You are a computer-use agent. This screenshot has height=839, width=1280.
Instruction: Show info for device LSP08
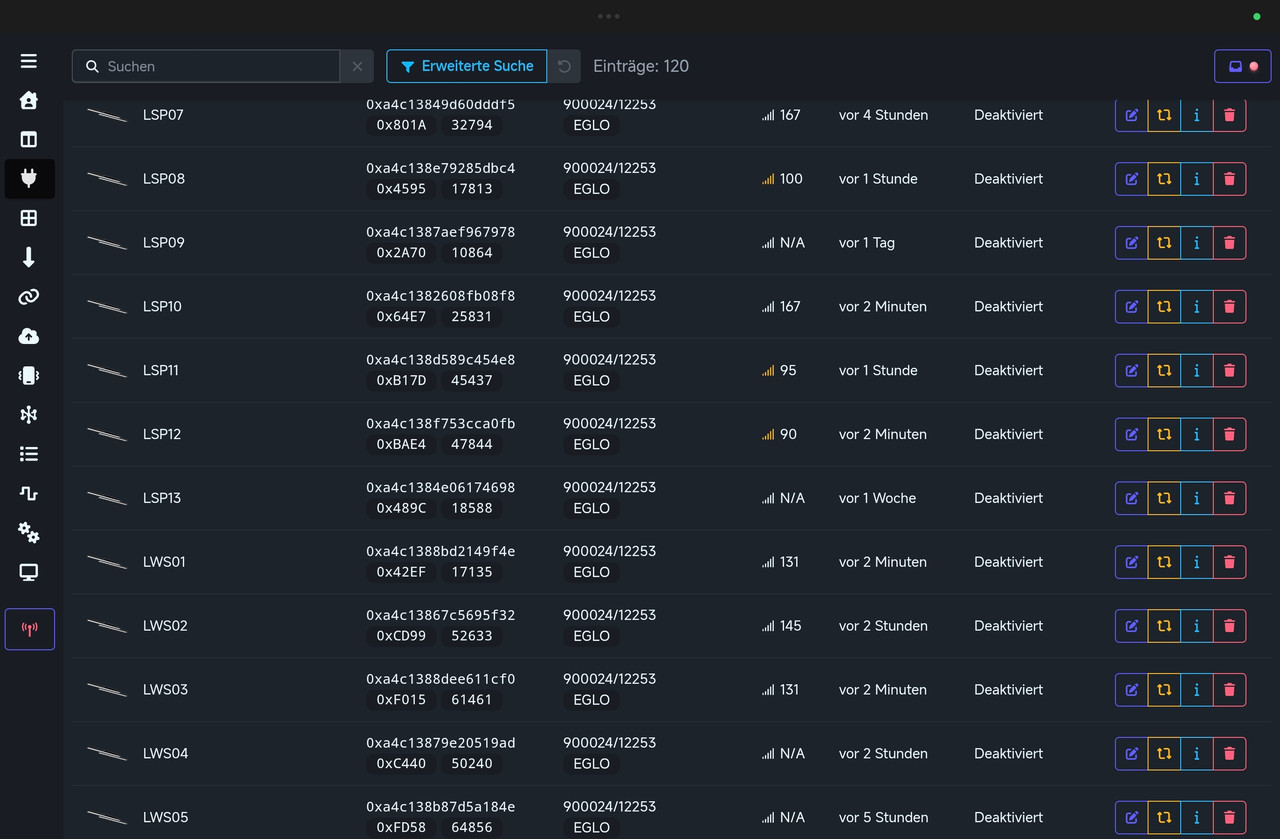tap(1197, 179)
